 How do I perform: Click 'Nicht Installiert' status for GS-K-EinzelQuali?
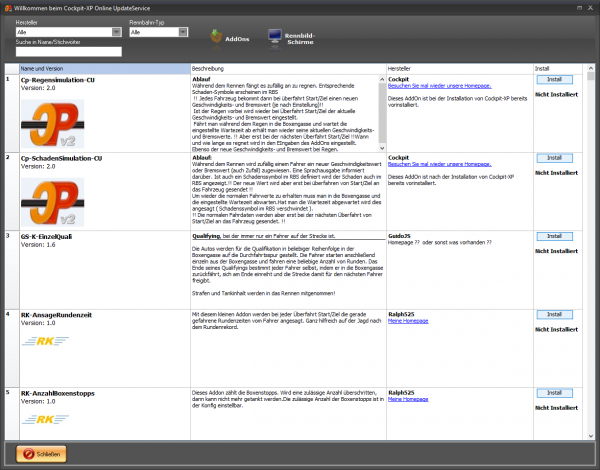(x=556, y=251)
